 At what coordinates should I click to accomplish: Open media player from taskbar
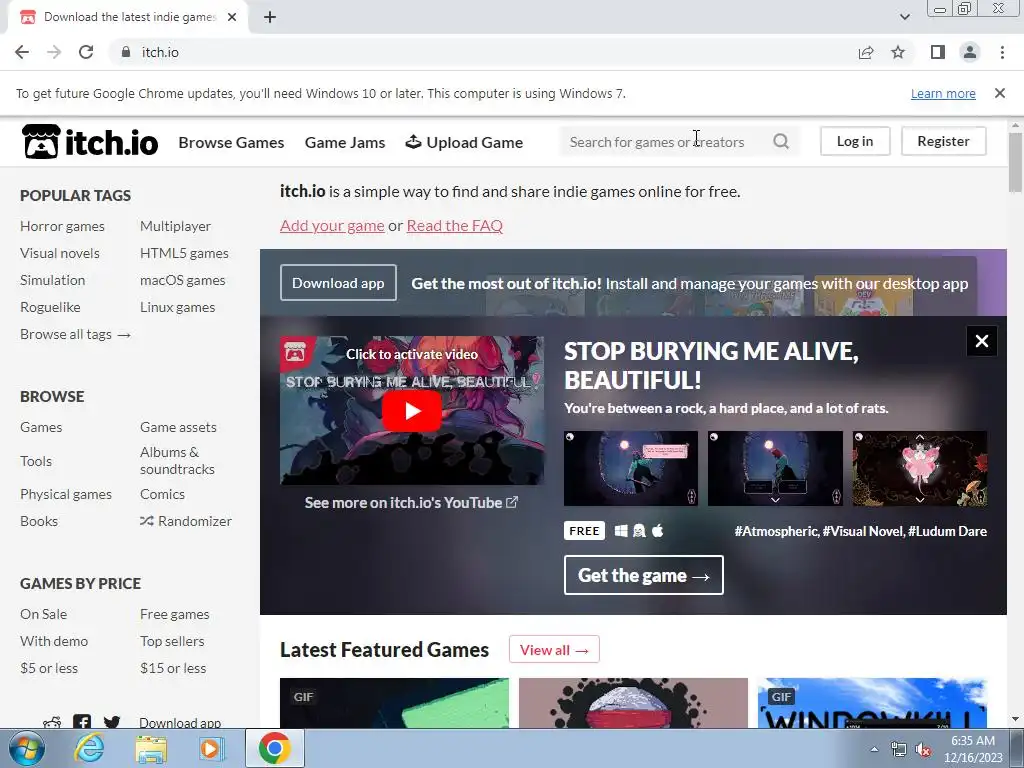tap(211, 749)
